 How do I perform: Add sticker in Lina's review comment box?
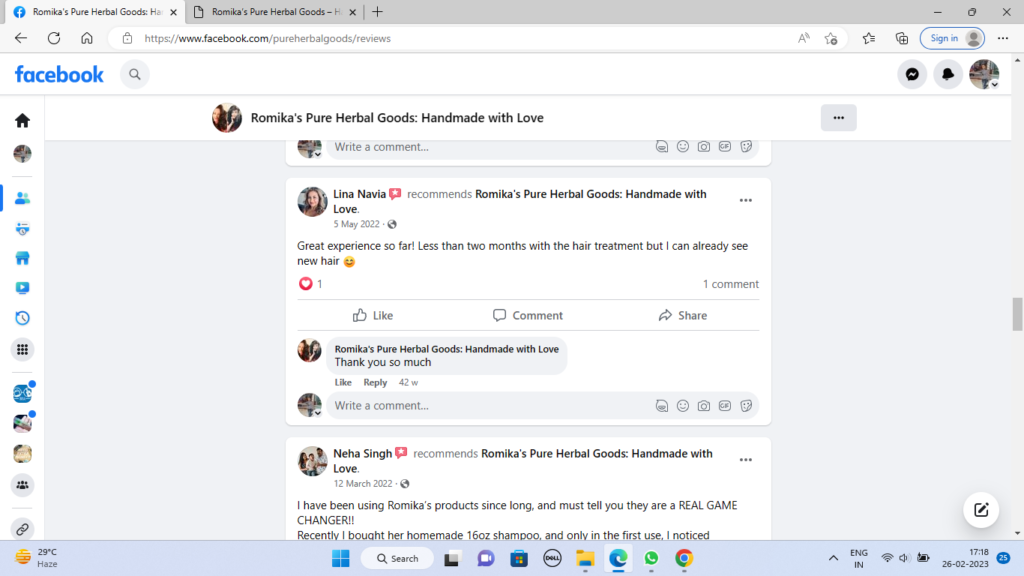pos(746,406)
